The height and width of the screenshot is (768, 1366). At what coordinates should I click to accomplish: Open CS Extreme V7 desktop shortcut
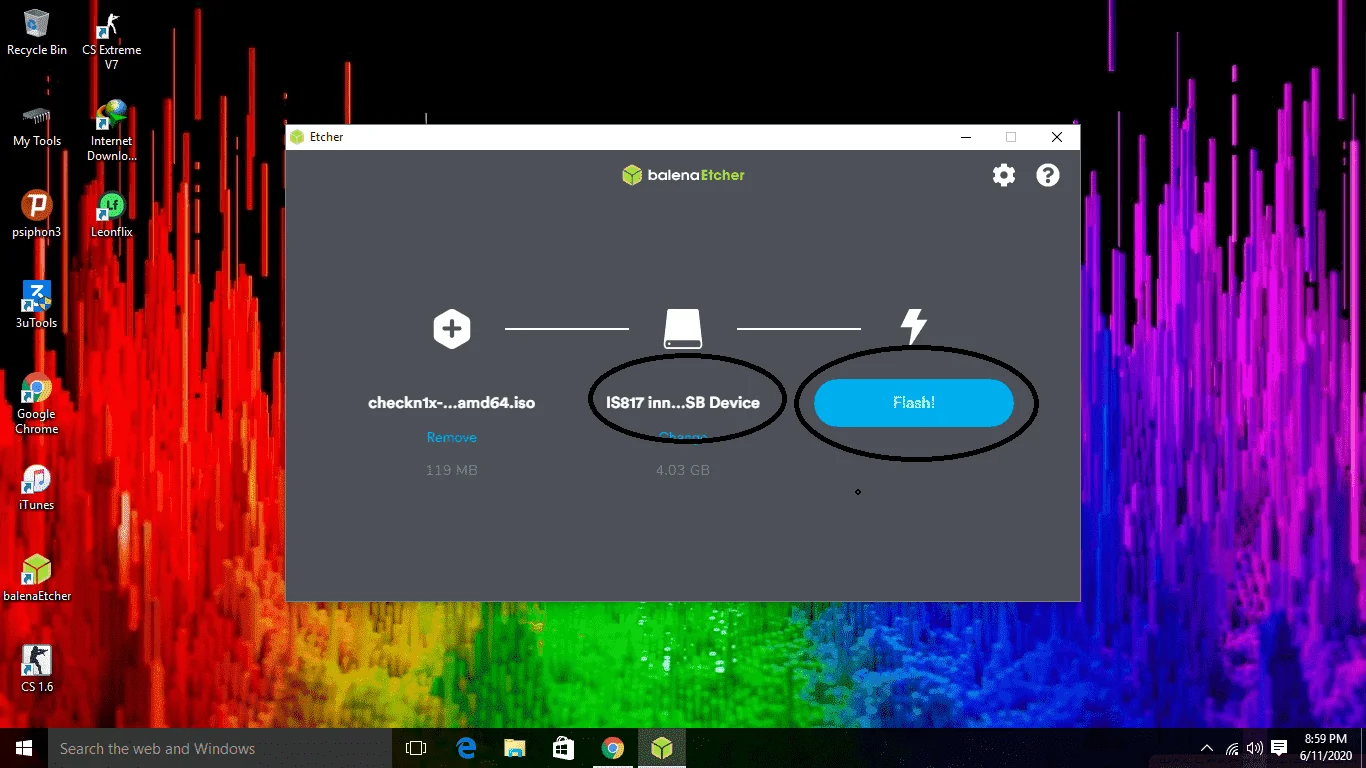point(112,40)
